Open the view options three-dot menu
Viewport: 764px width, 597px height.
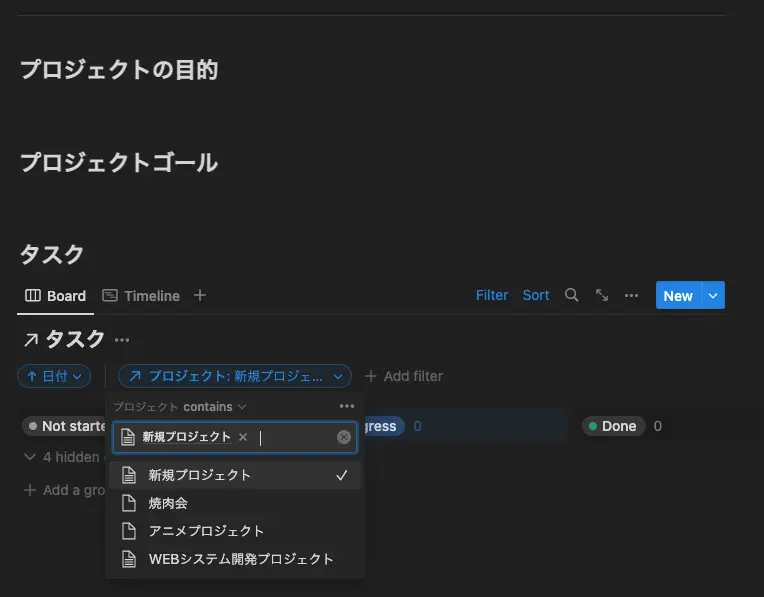631,296
